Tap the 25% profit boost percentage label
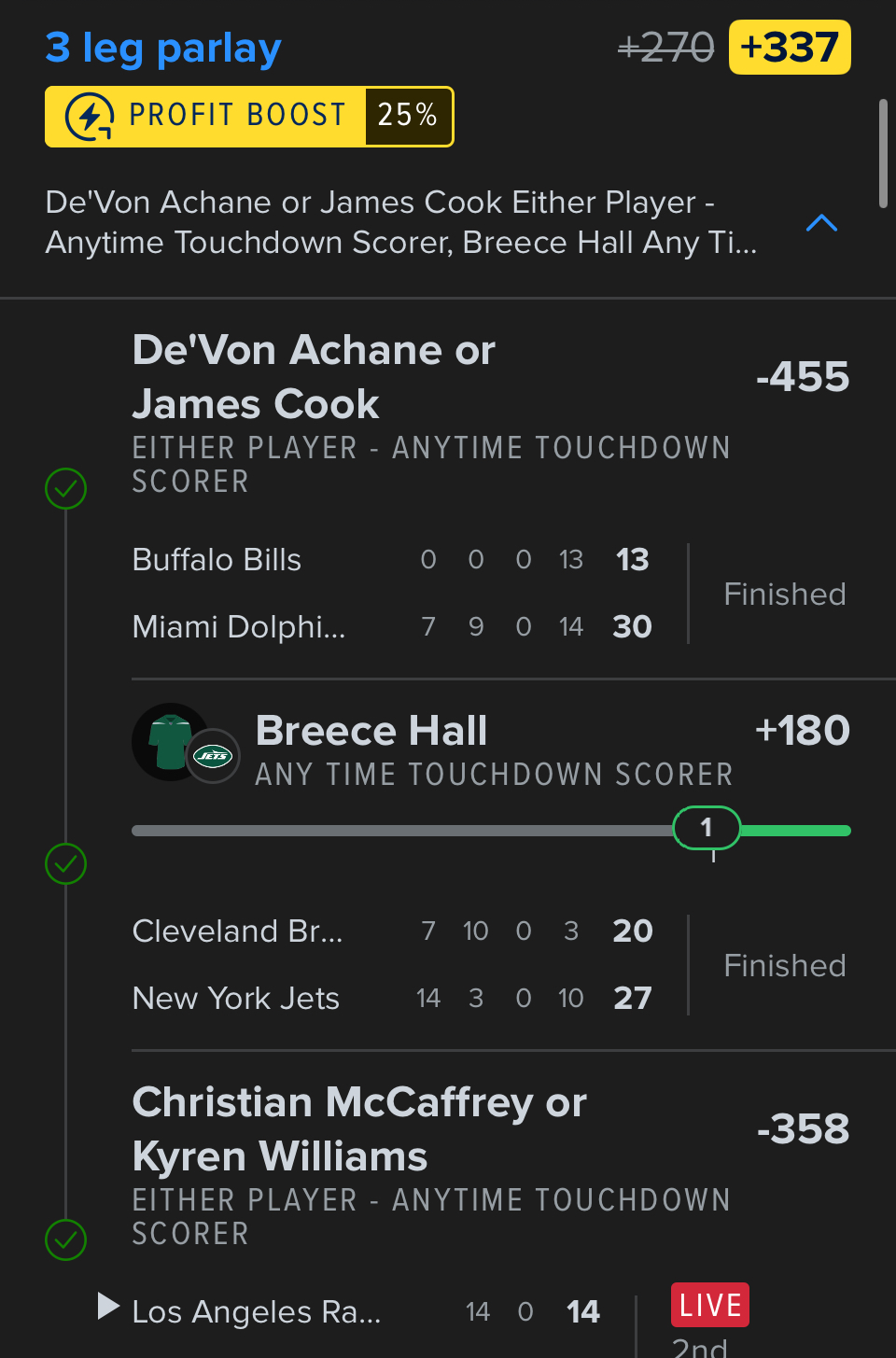This screenshot has width=896, height=1358. click(408, 116)
